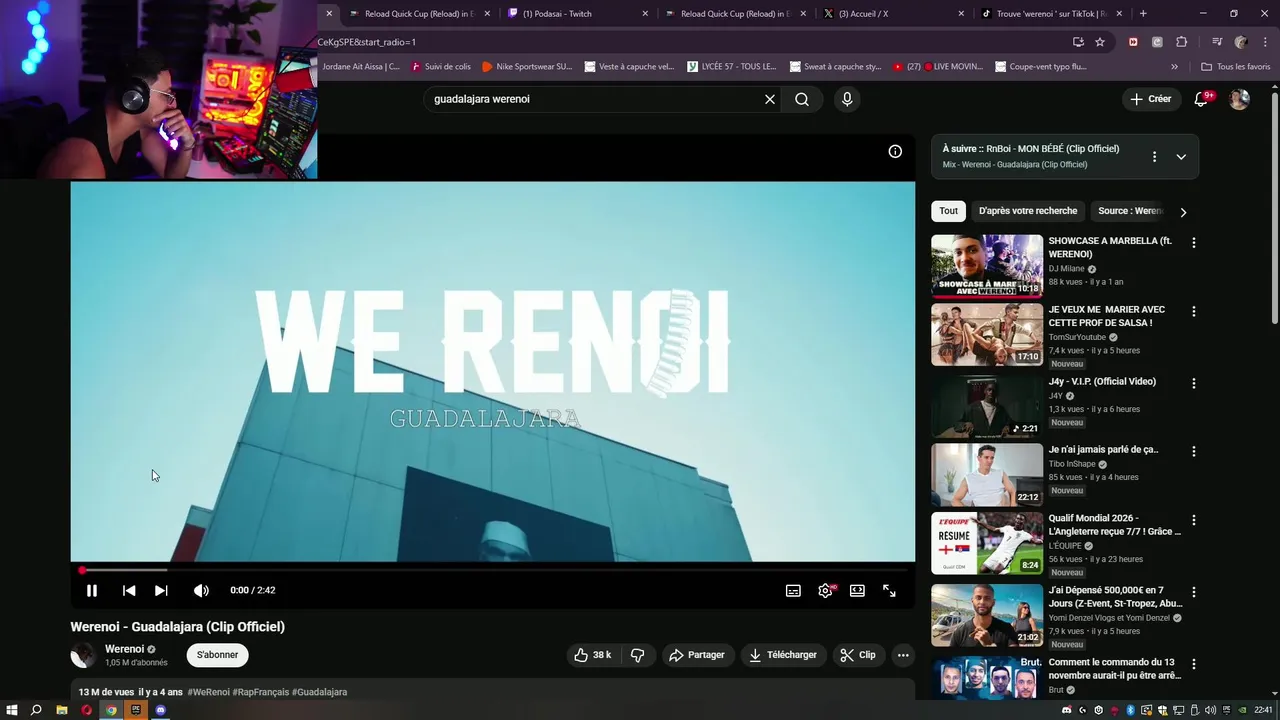Open options for JE VEUX ME MARIER video

(x=1193, y=311)
